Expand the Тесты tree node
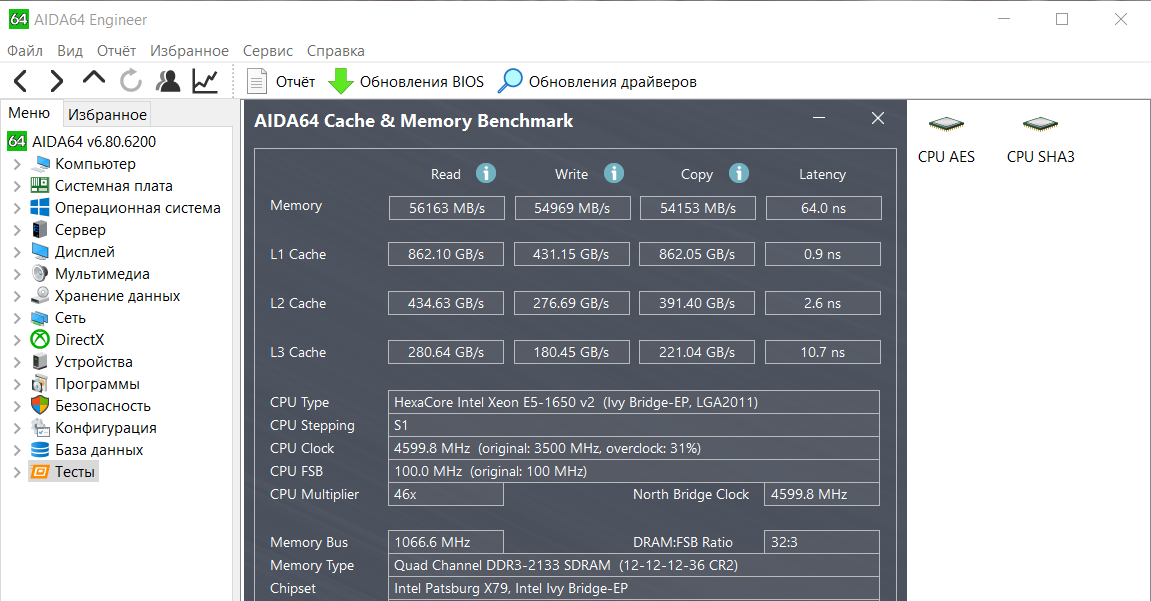The image size is (1151, 601). [x=17, y=472]
